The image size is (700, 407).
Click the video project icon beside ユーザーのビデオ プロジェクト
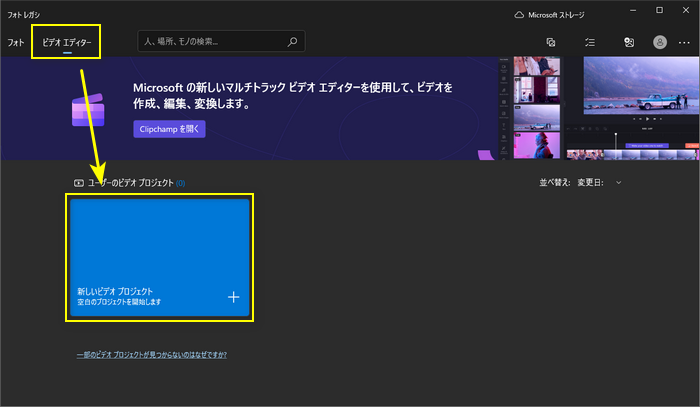[x=79, y=183]
